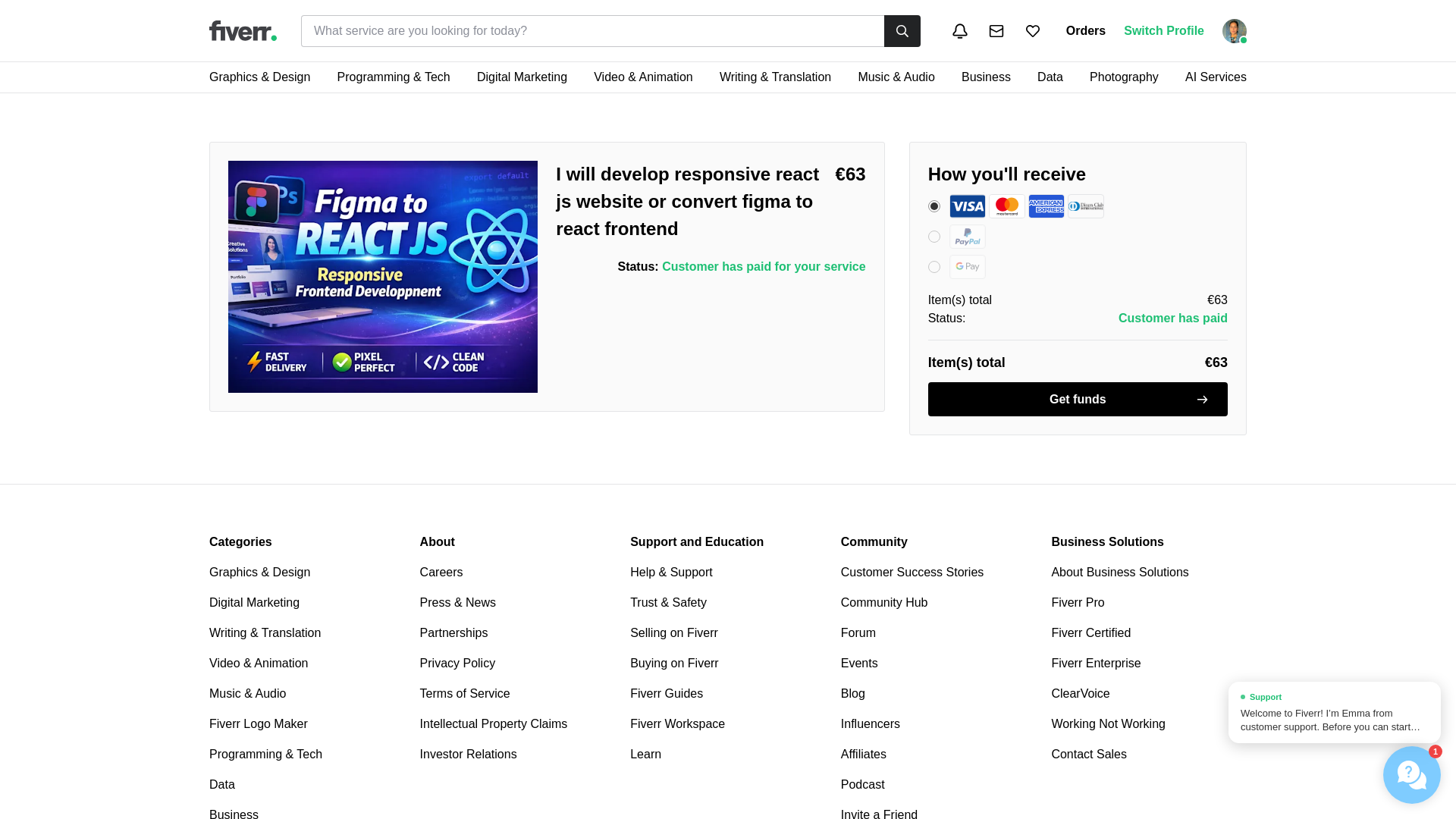Click the Google Pay logo
This screenshot has height=819, width=1456.
click(x=967, y=267)
